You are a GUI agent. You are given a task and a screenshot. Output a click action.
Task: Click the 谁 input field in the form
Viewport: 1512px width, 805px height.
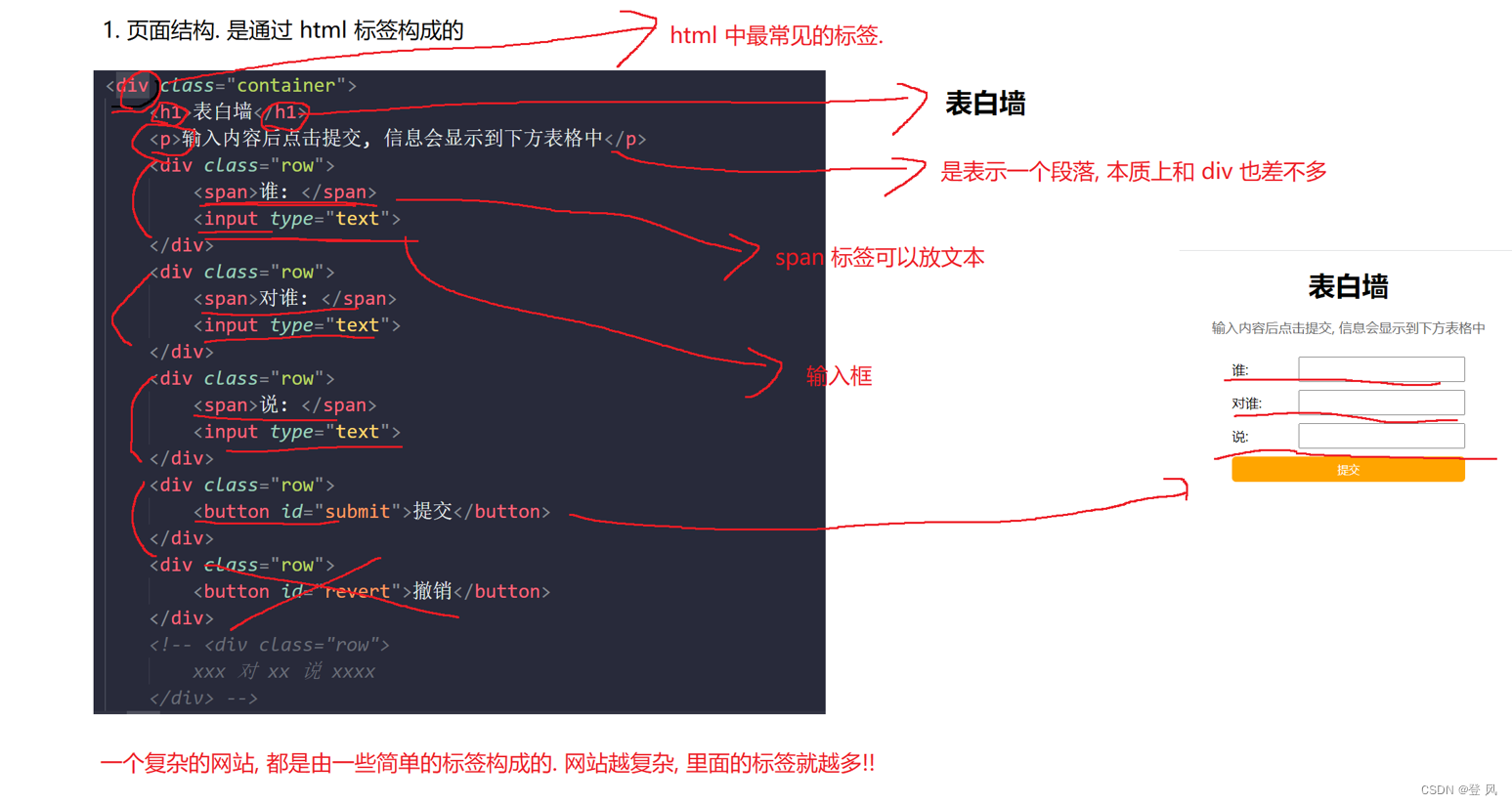1381,368
